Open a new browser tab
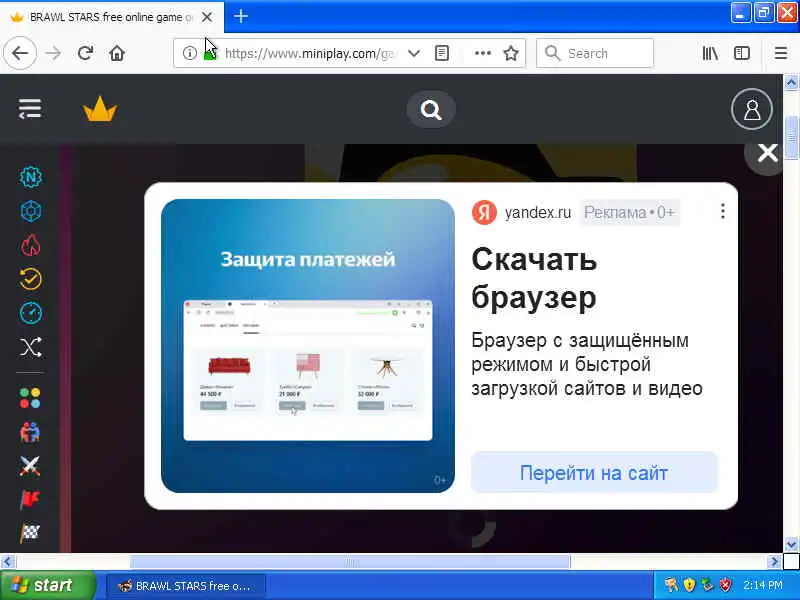Image resolution: width=800 pixels, height=600 pixels. click(x=241, y=17)
